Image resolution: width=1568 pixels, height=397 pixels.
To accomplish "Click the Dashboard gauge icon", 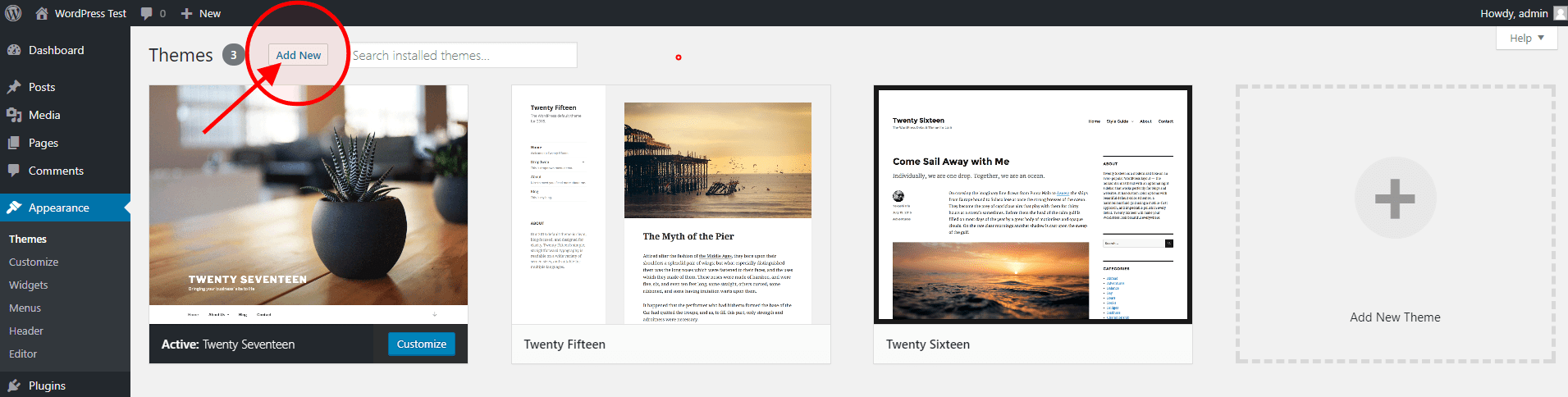I will [14, 50].
